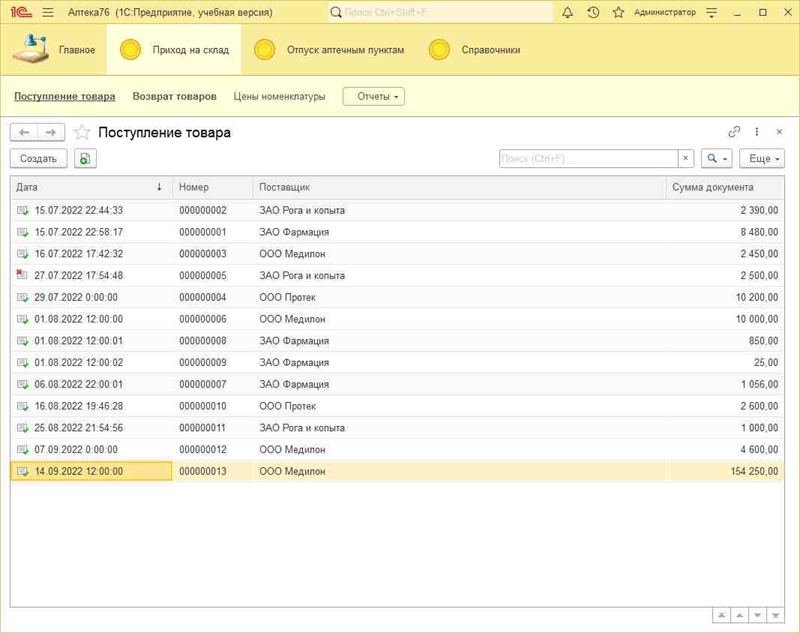Add Поступление товара to favorites star
The width and height of the screenshot is (800, 633).
click(82, 133)
